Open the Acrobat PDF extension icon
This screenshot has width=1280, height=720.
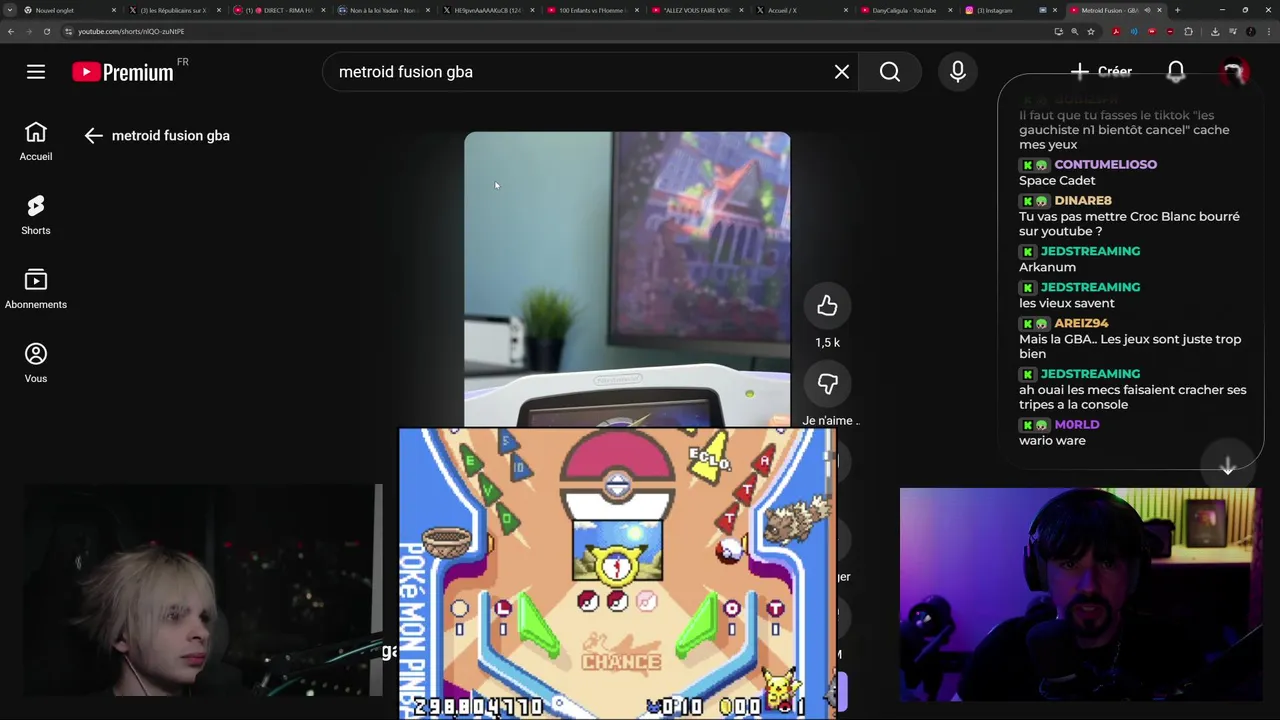1116,31
